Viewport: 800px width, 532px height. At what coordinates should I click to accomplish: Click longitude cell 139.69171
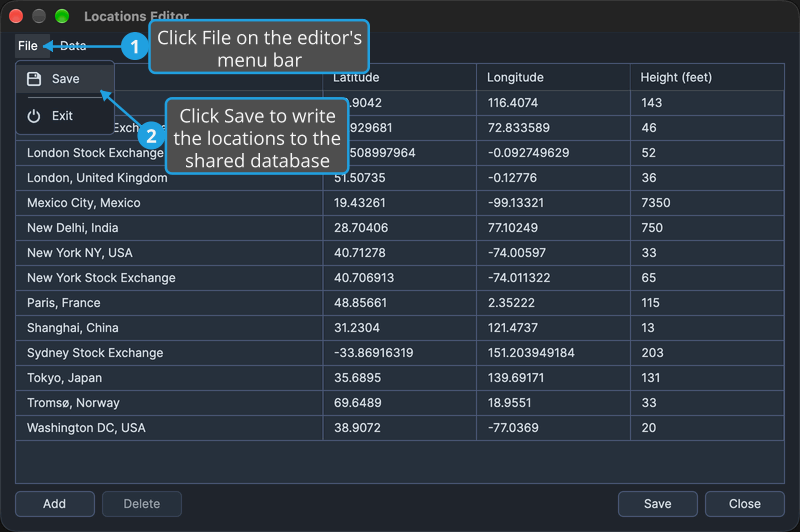[x=554, y=377]
